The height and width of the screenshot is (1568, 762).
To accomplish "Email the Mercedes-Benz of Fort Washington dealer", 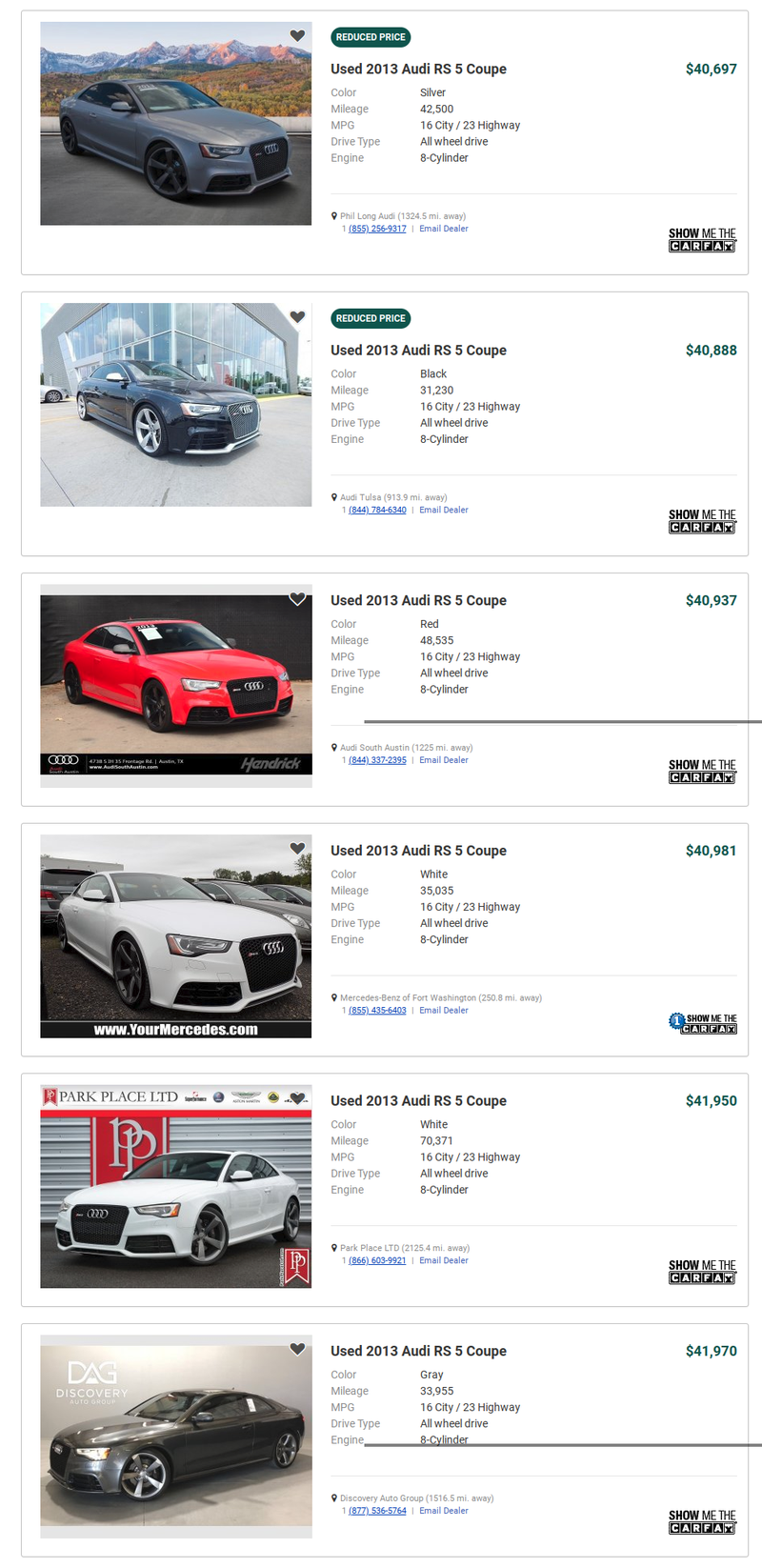I will (x=444, y=1011).
